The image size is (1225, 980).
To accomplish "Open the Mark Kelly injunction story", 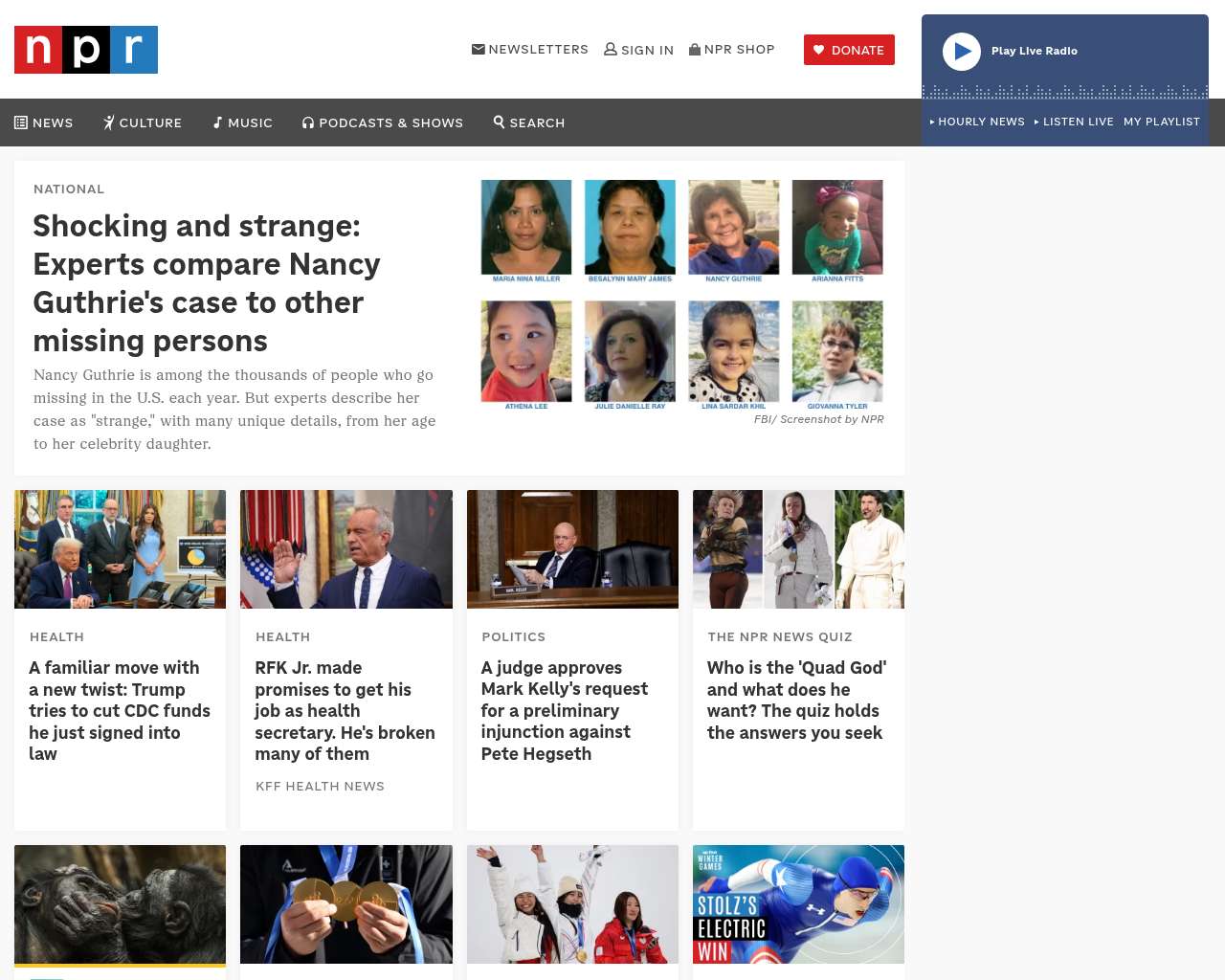I will (565, 711).
